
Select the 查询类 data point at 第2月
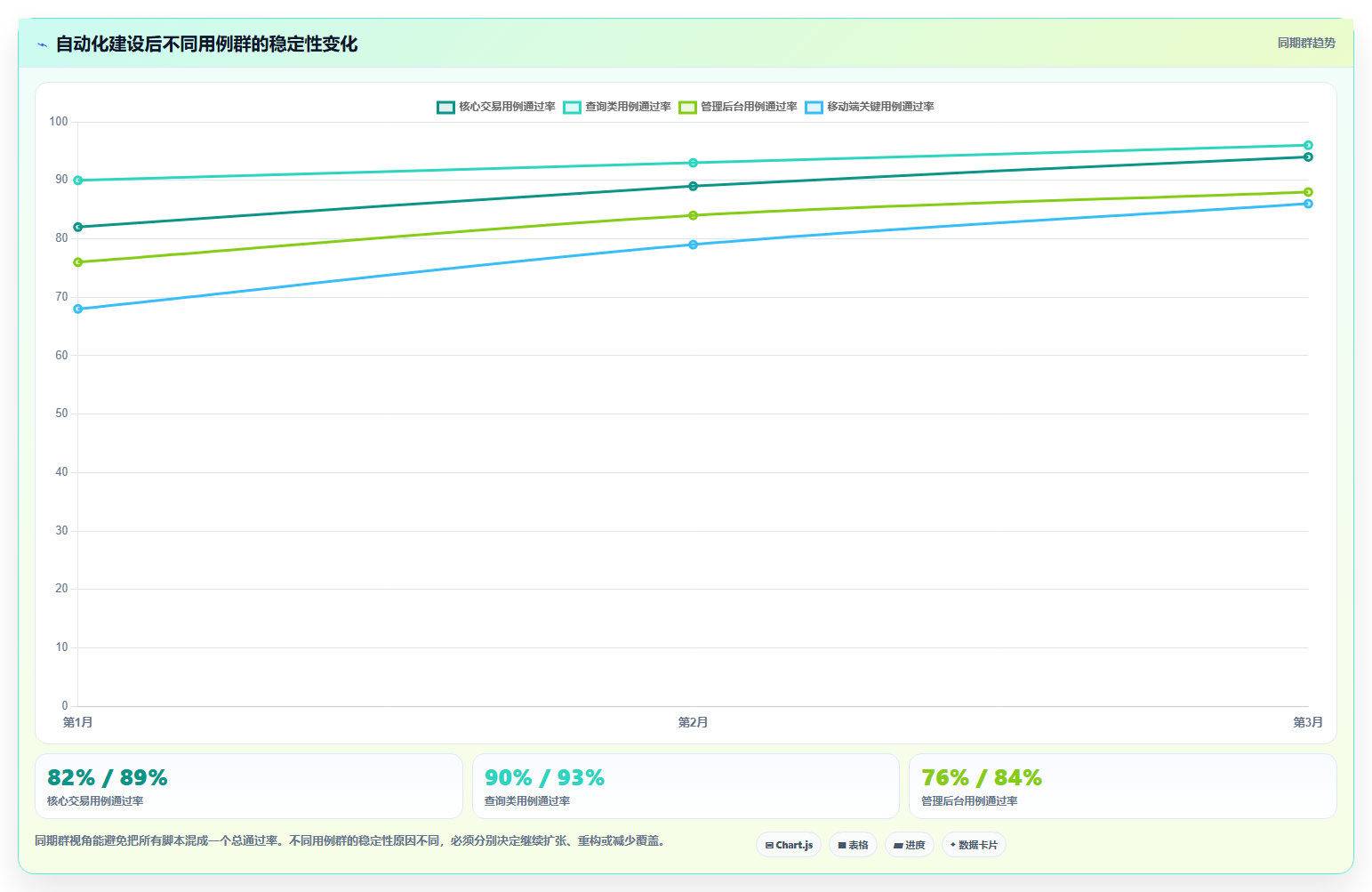[x=694, y=163]
